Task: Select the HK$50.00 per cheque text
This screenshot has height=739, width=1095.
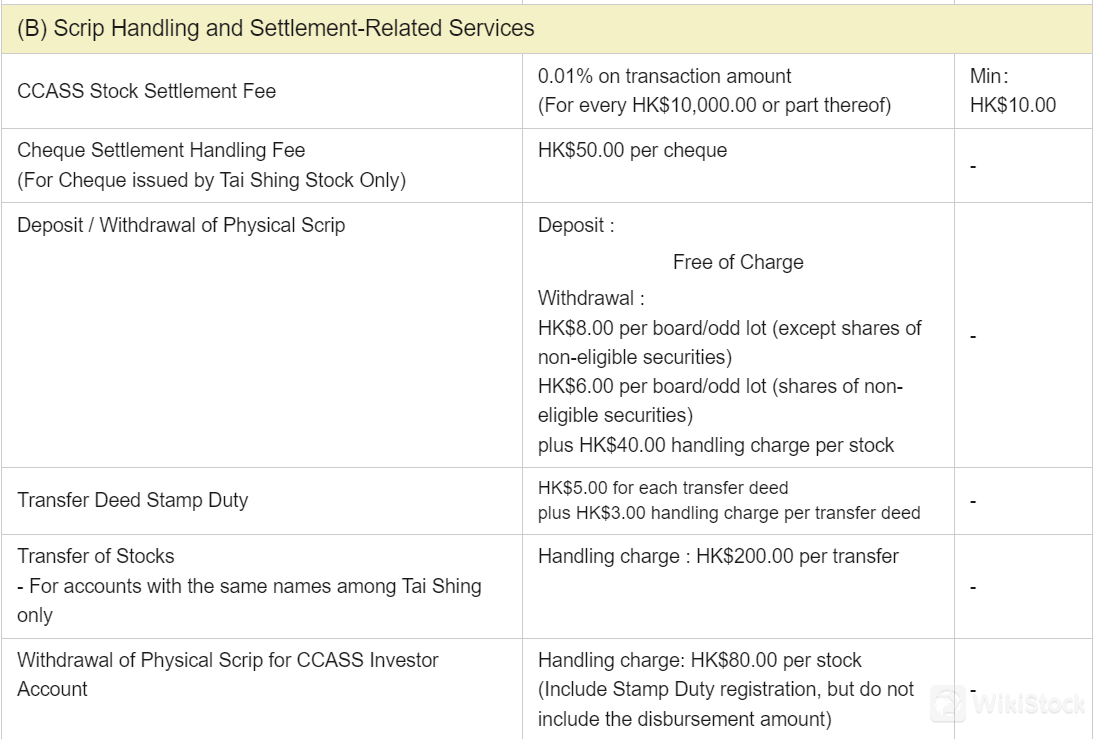Action: point(632,150)
